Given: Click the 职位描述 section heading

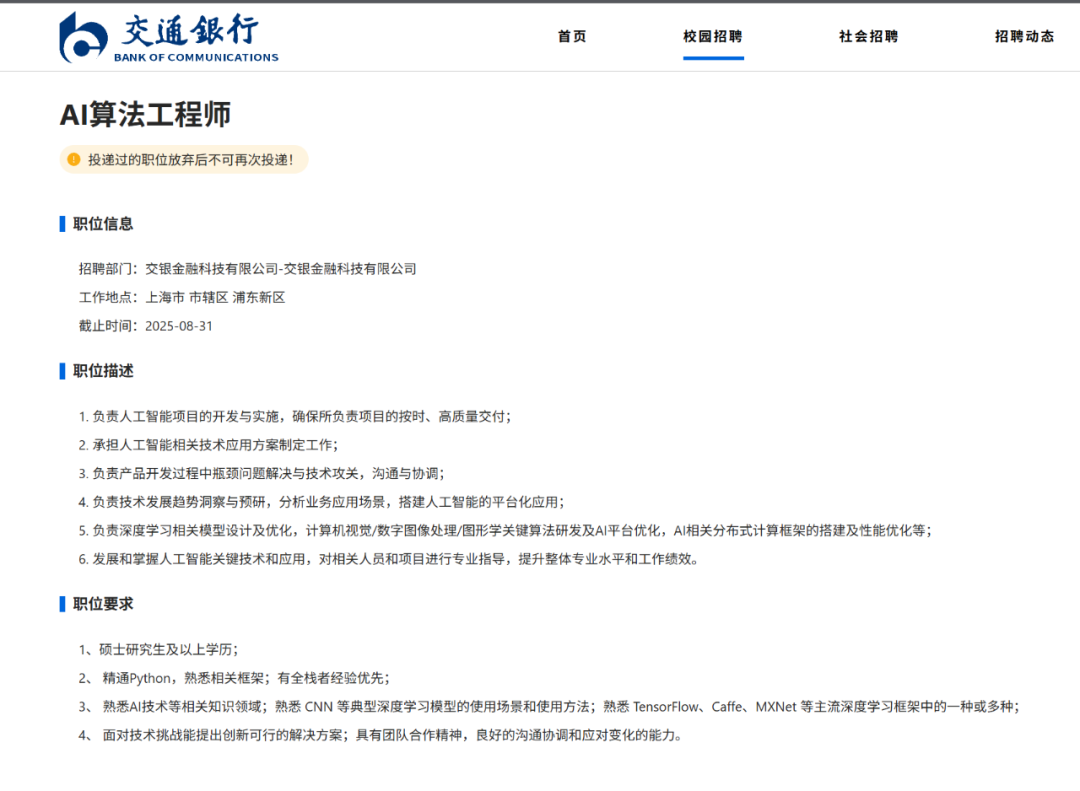Looking at the screenshot, I should [x=103, y=371].
